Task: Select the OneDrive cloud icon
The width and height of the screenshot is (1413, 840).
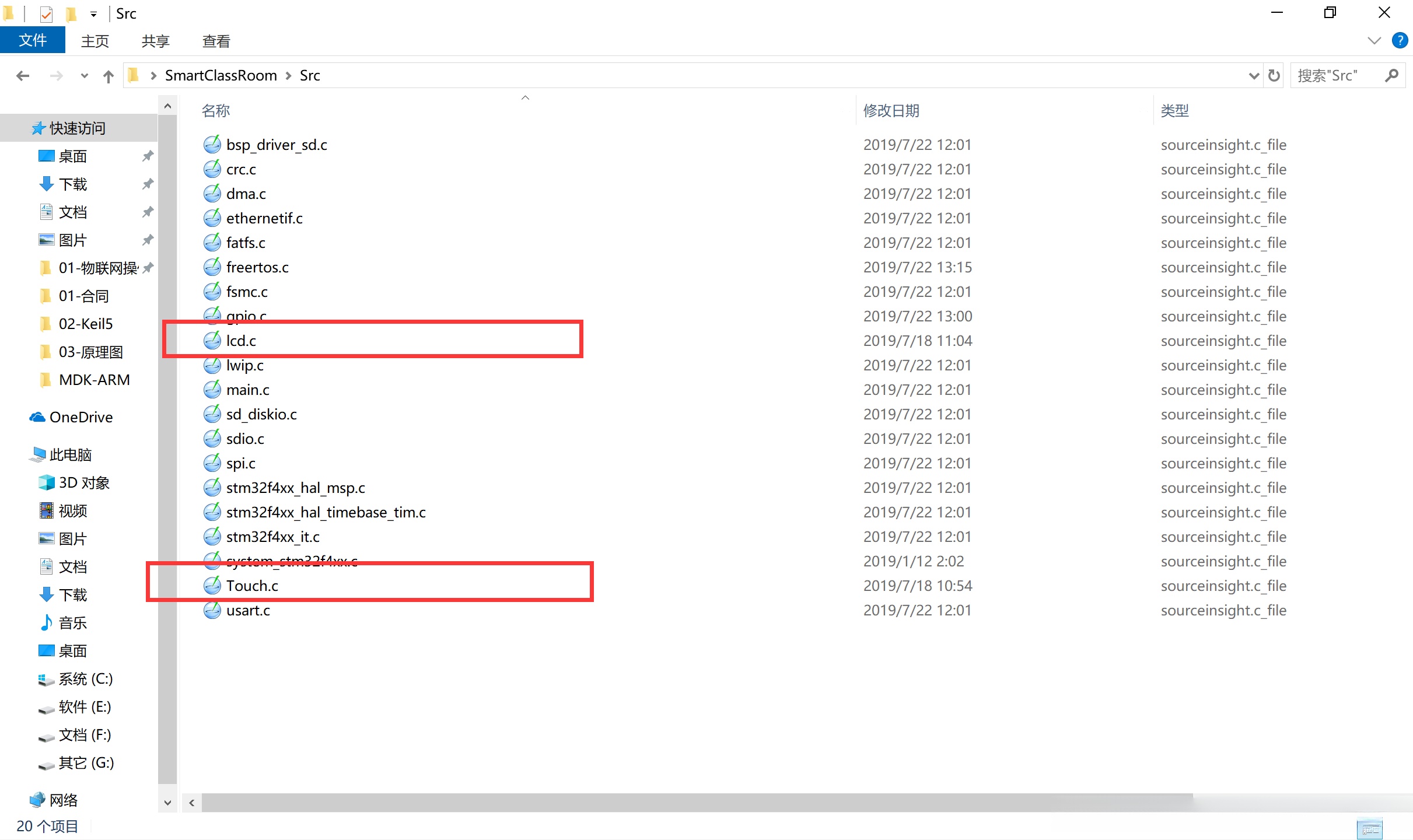Action: point(37,417)
